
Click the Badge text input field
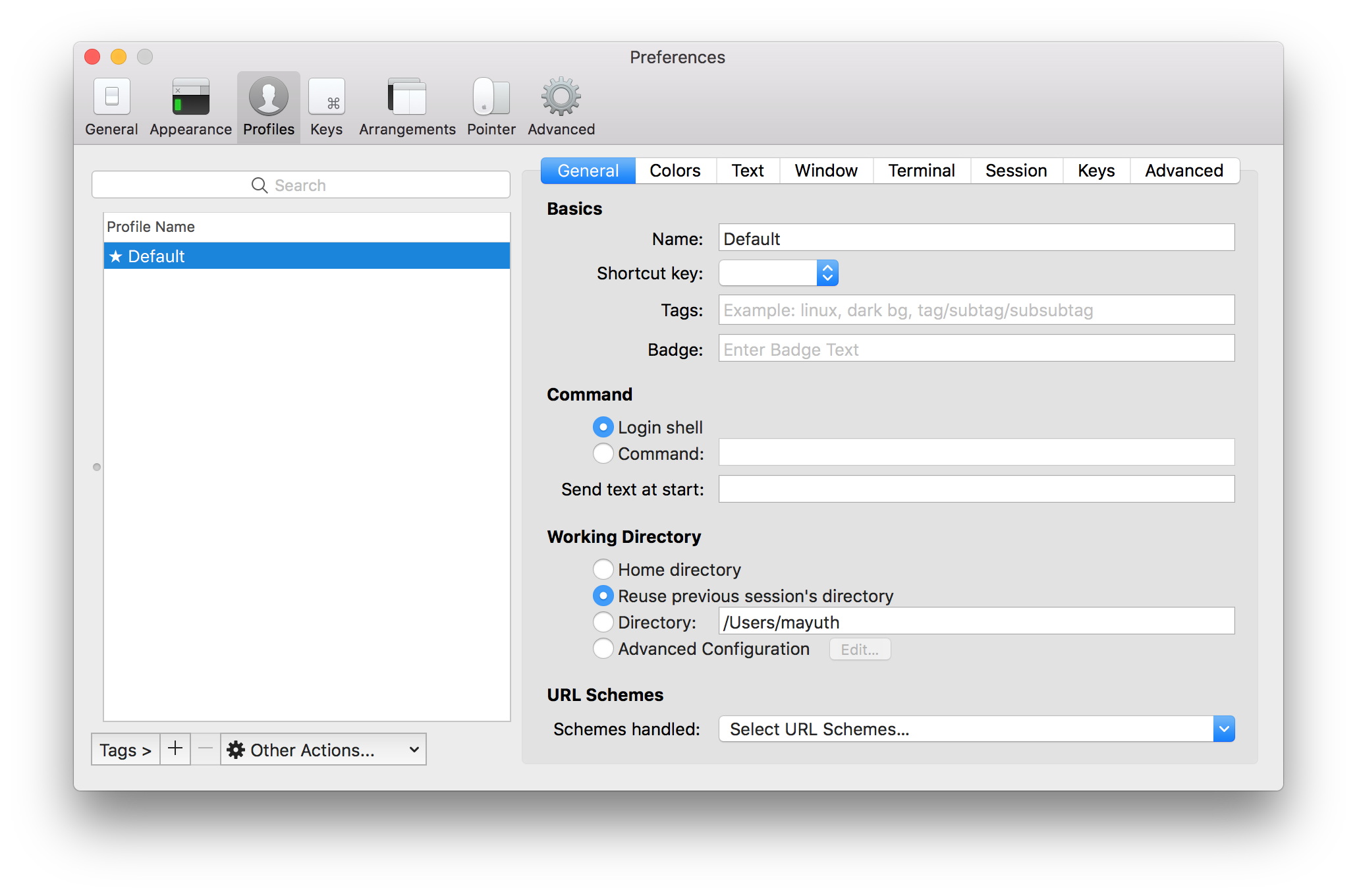click(x=976, y=349)
